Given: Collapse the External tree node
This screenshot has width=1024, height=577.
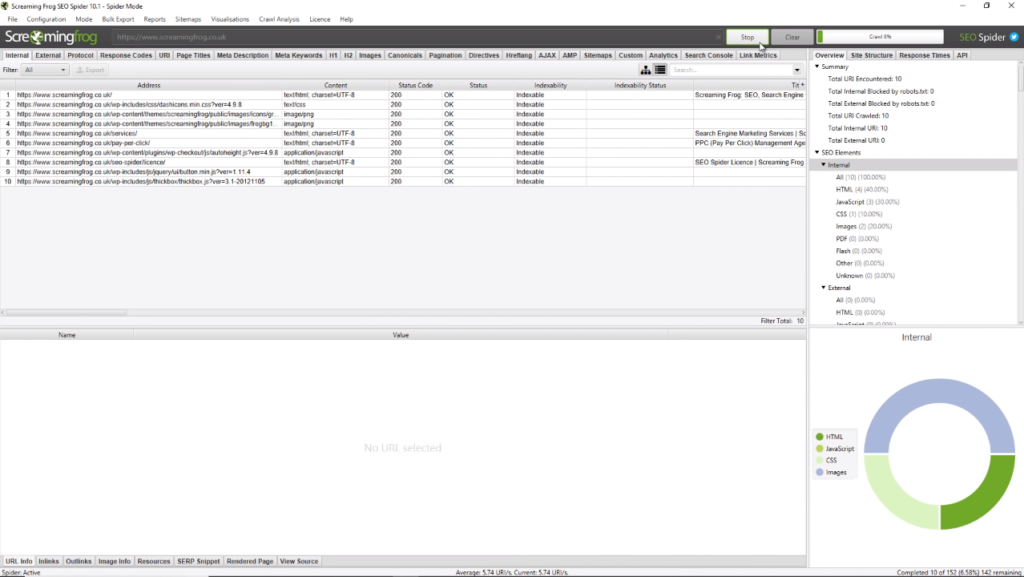Looking at the screenshot, I should [824, 288].
